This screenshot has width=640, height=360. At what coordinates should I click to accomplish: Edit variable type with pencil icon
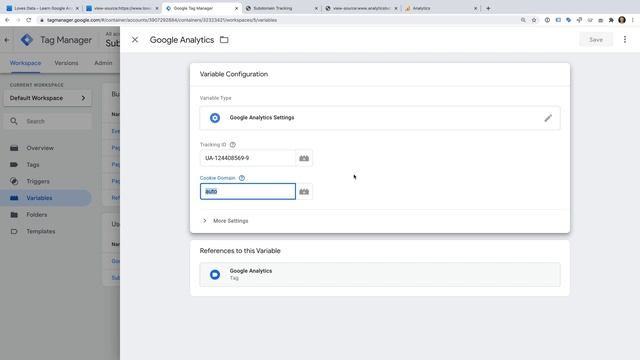(548, 118)
